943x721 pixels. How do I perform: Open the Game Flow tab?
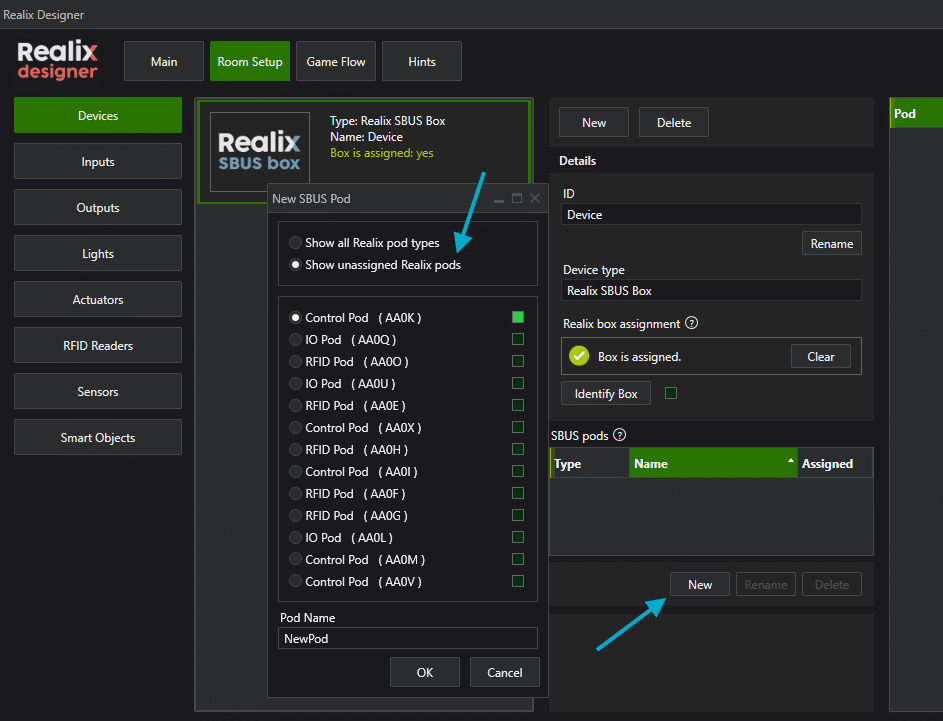point(336,61)
